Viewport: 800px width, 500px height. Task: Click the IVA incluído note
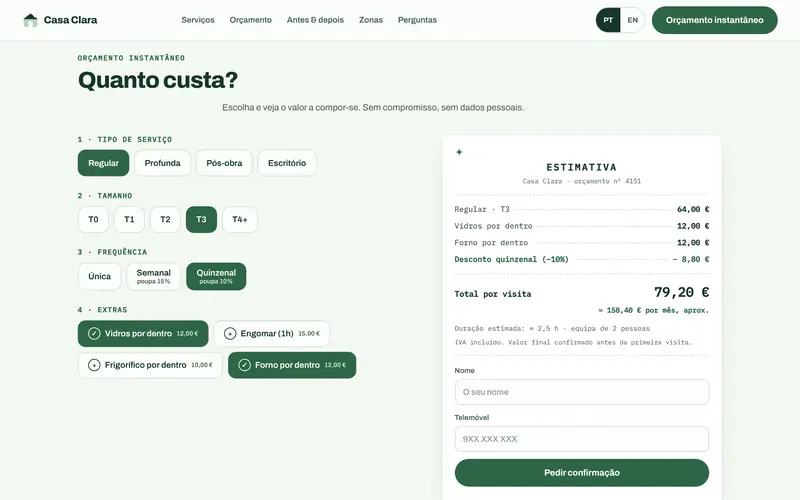(573, 342)
